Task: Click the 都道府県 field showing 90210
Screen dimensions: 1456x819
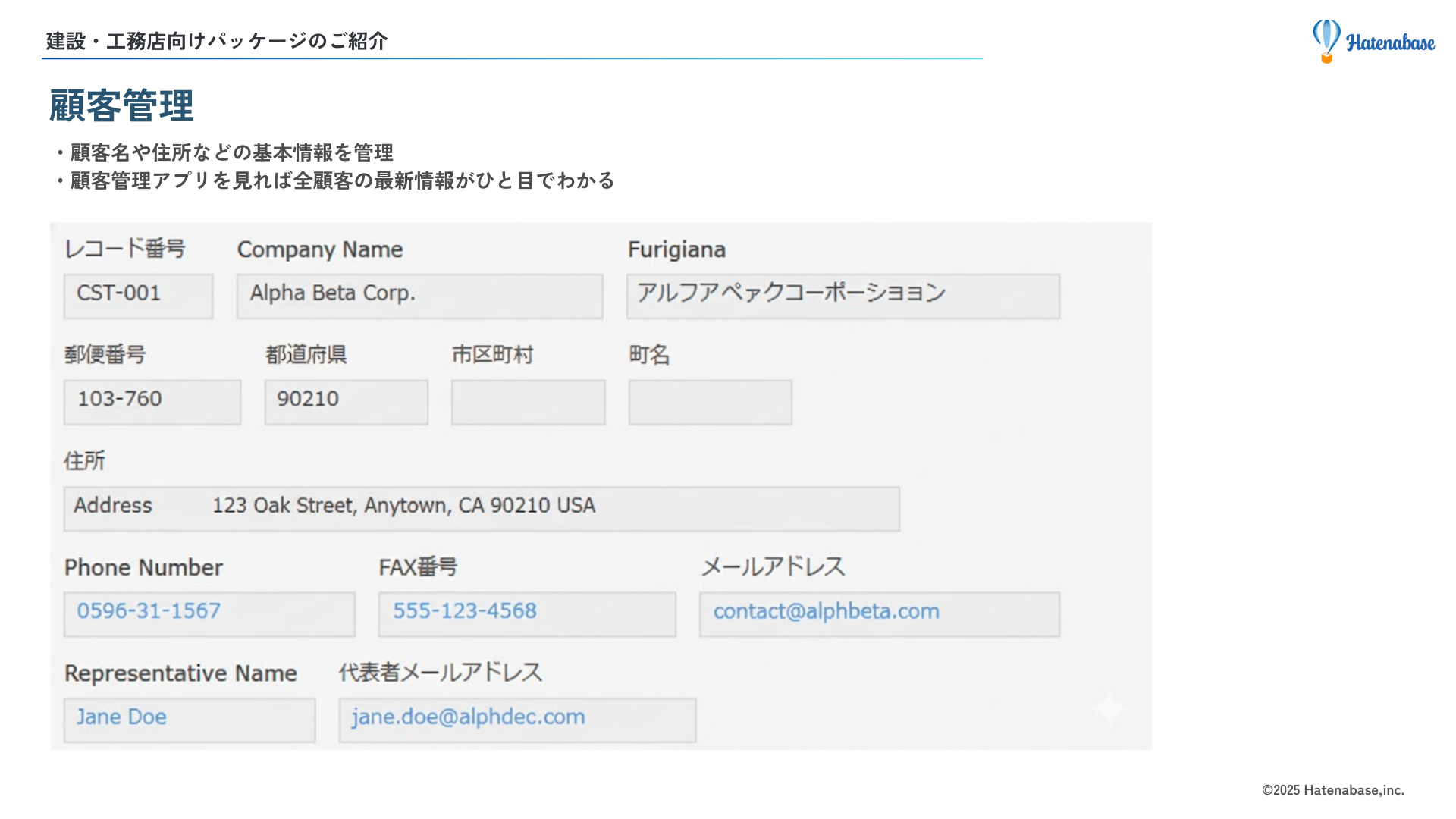Action: [x=346, y=402]
